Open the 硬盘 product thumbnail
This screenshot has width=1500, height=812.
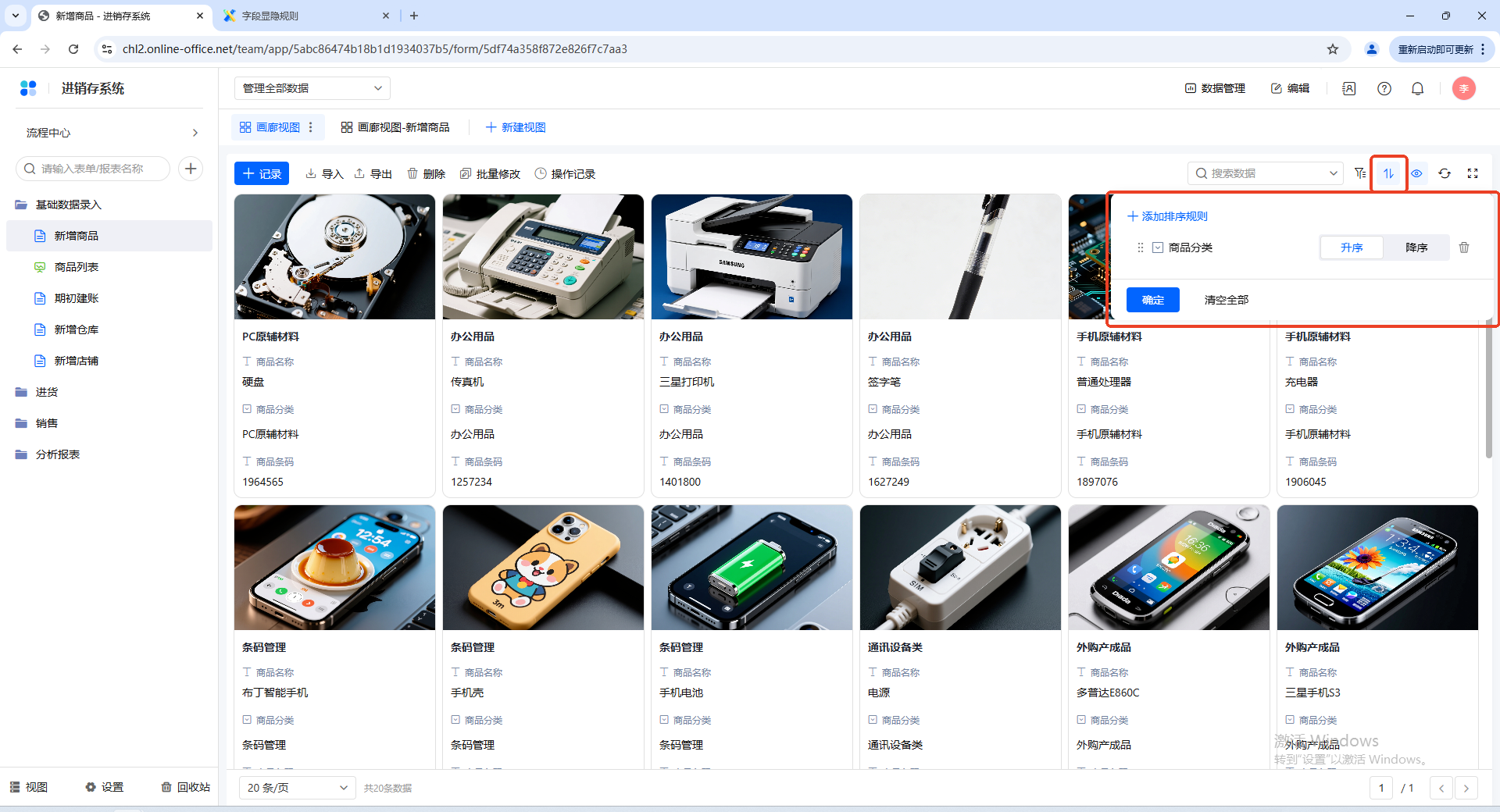point(334,257)
